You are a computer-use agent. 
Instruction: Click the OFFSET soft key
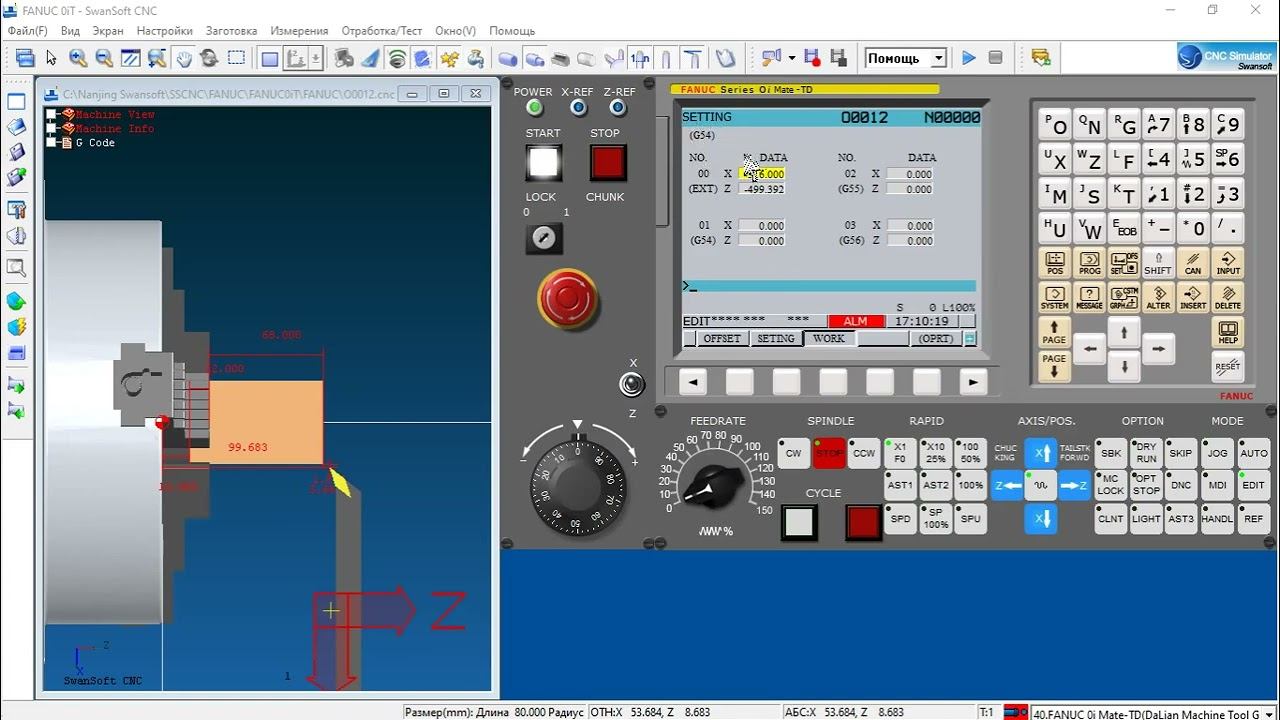pos(722,338)
